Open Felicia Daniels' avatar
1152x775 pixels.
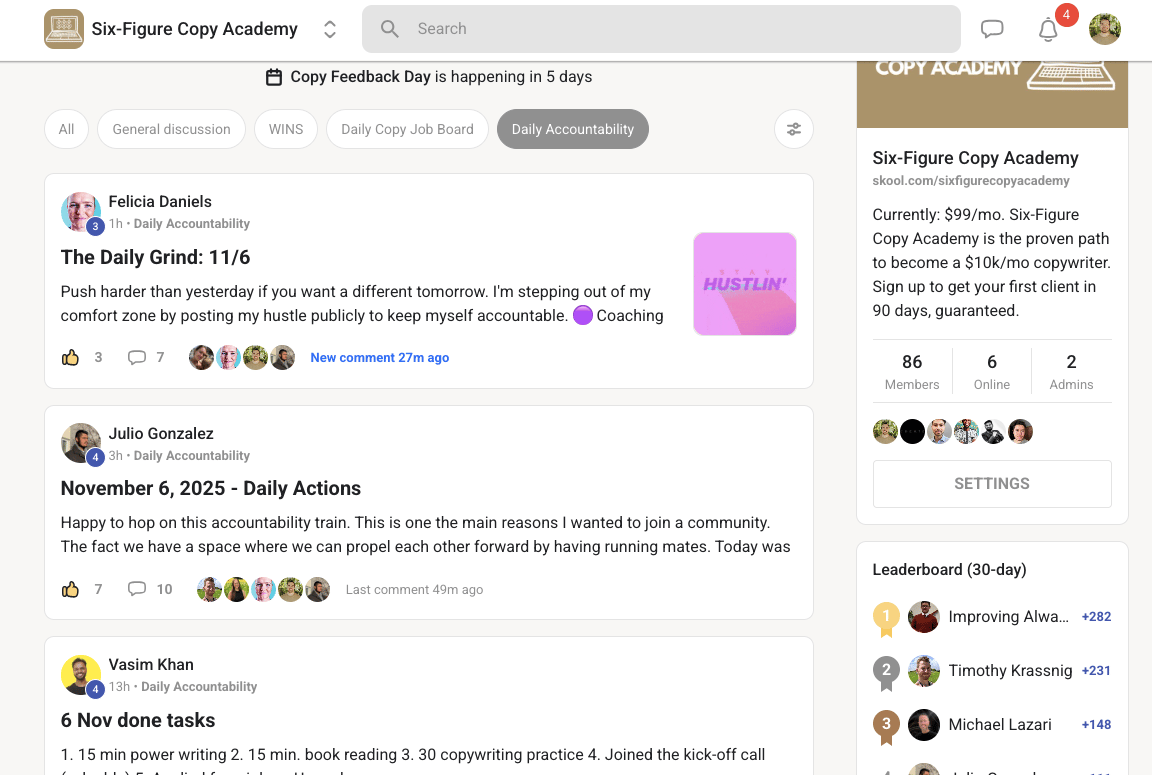point(81,212)
